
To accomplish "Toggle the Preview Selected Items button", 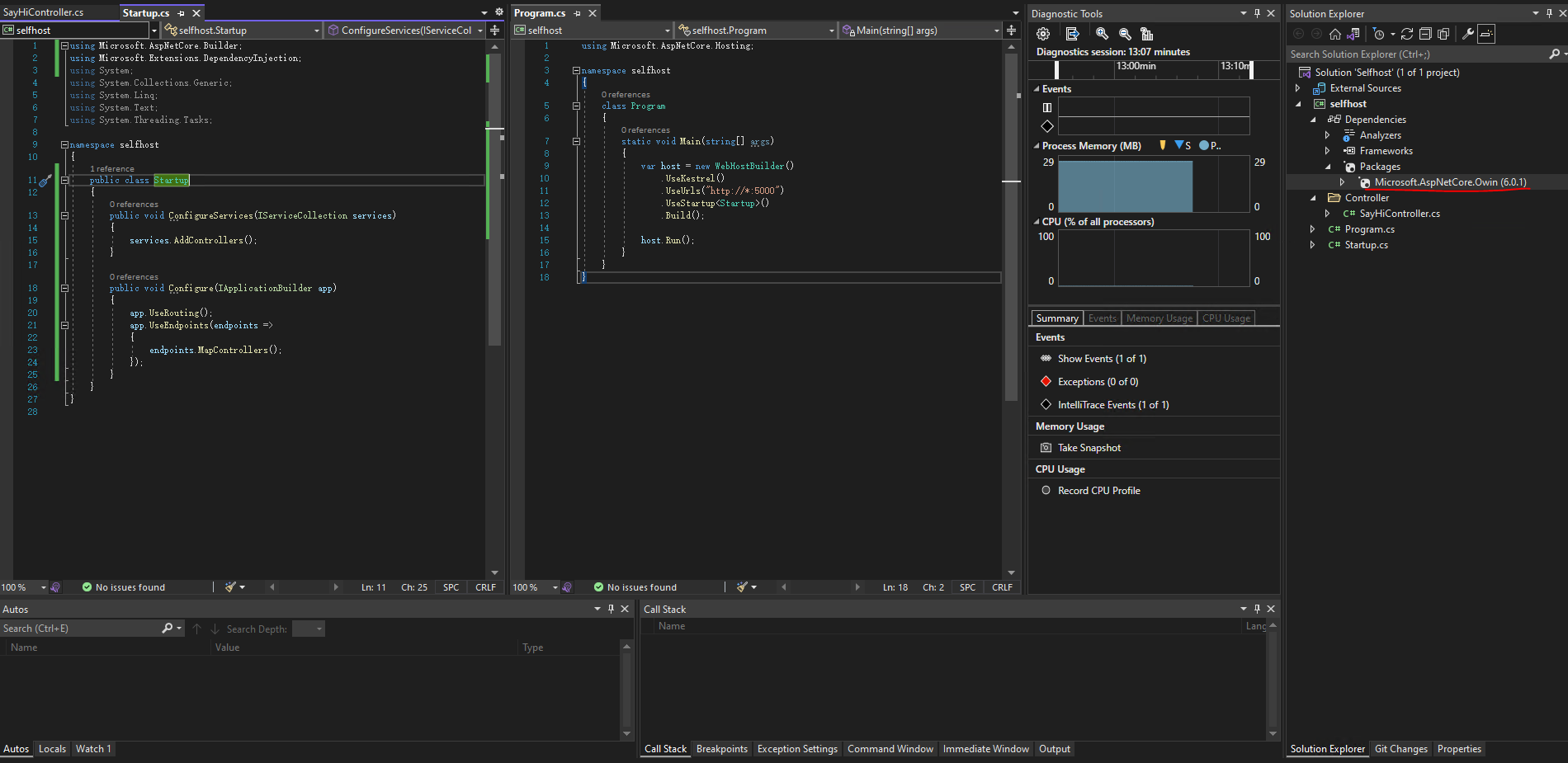I will pos(1486,34).
